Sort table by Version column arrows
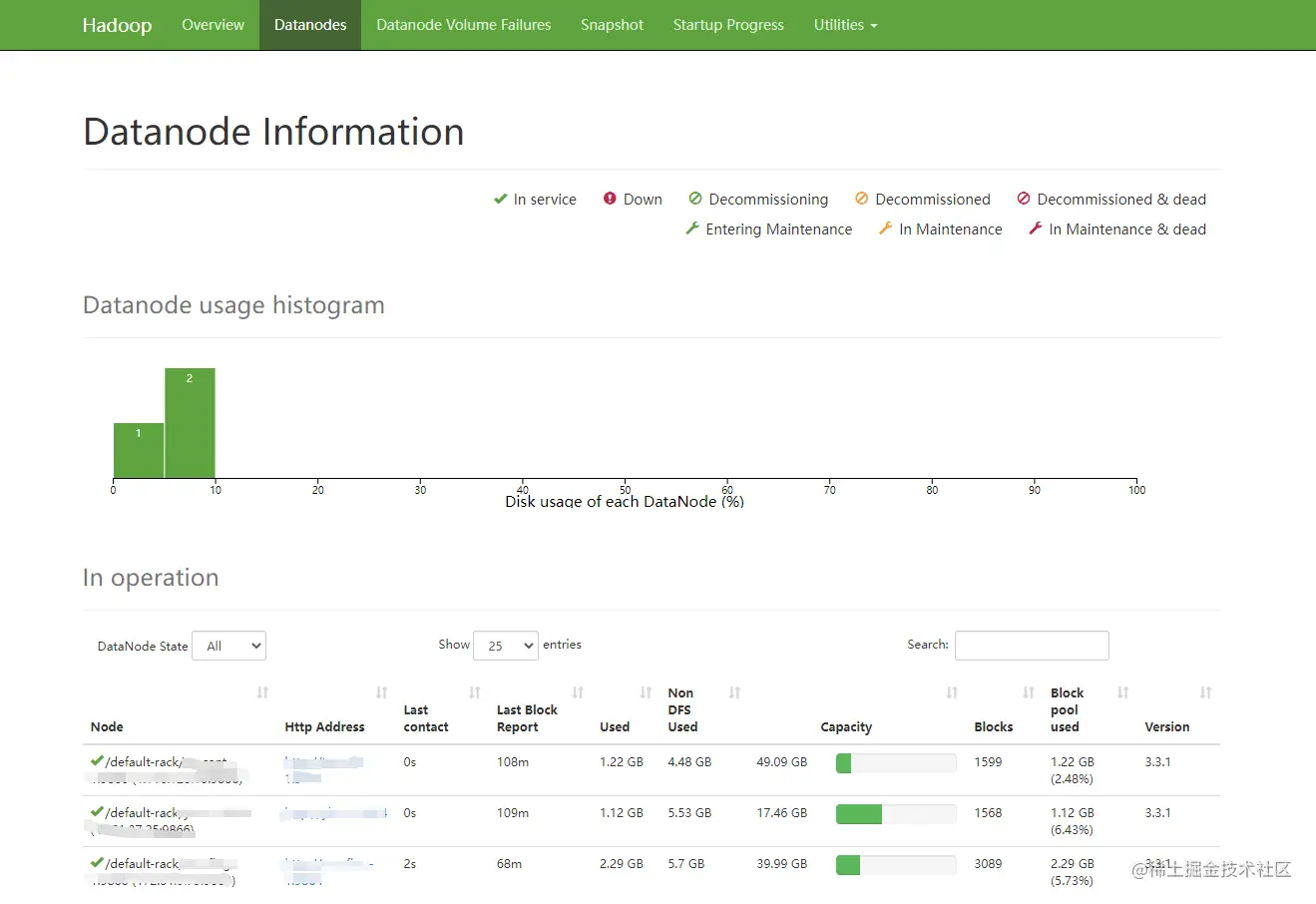 click(1205, 692)
